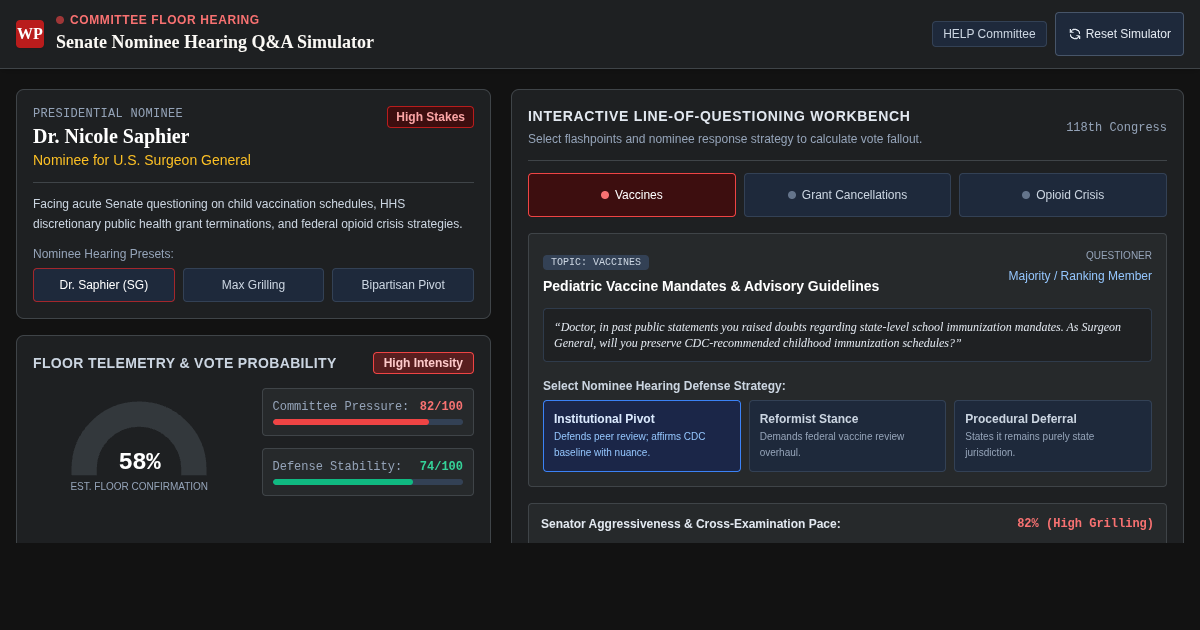Screen dimensions: 1200x630
Task: Click the Committee Pressure progress bar
Action: 368,422
